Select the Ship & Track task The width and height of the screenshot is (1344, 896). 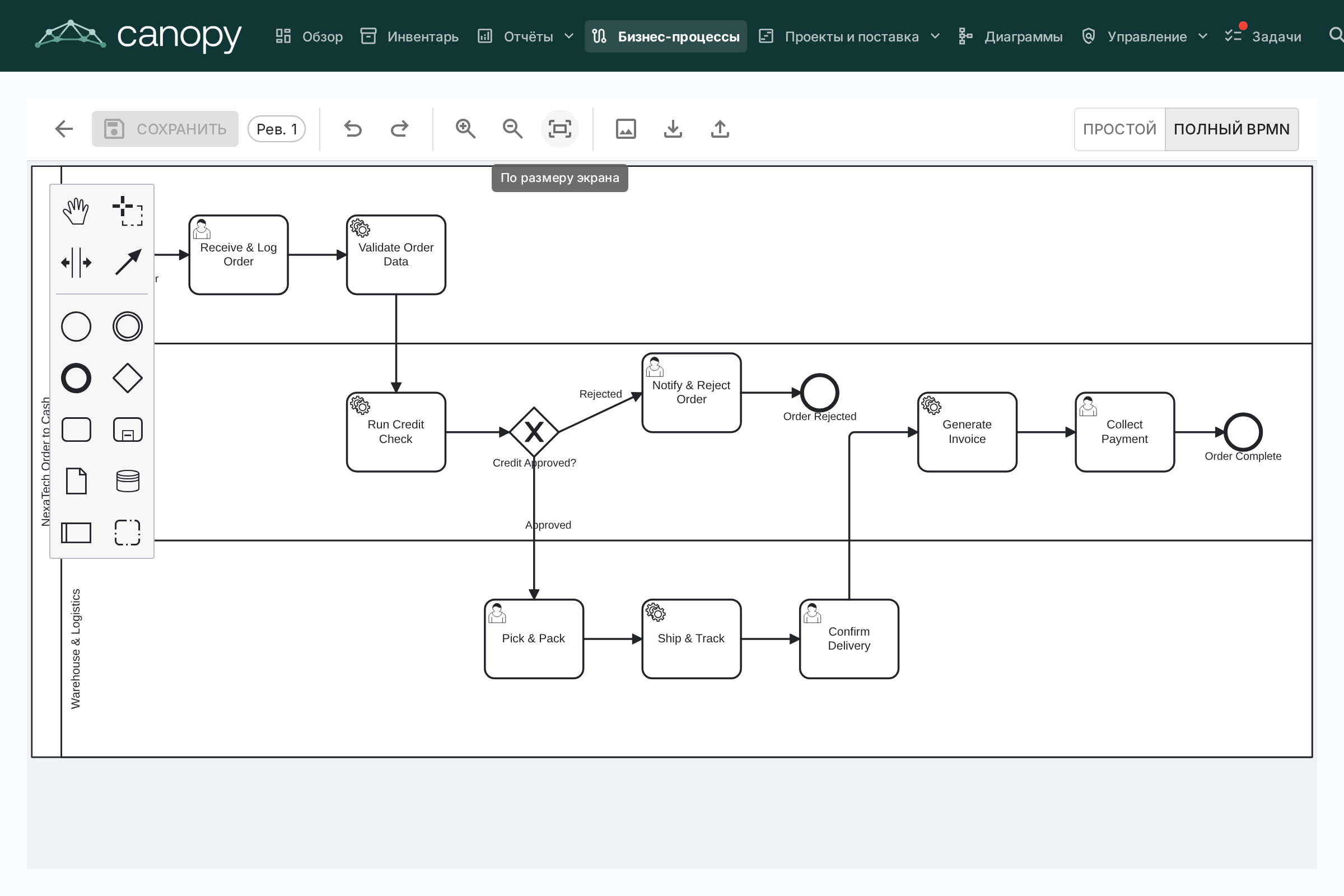(x=692, y=639)
